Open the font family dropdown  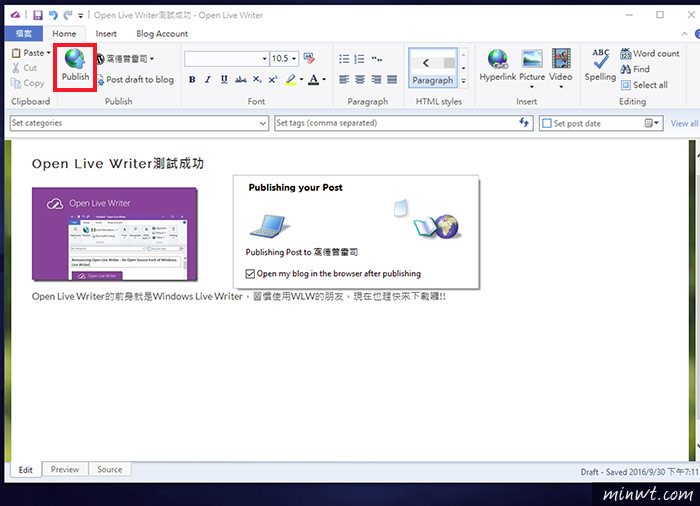[x=264, y=59]
